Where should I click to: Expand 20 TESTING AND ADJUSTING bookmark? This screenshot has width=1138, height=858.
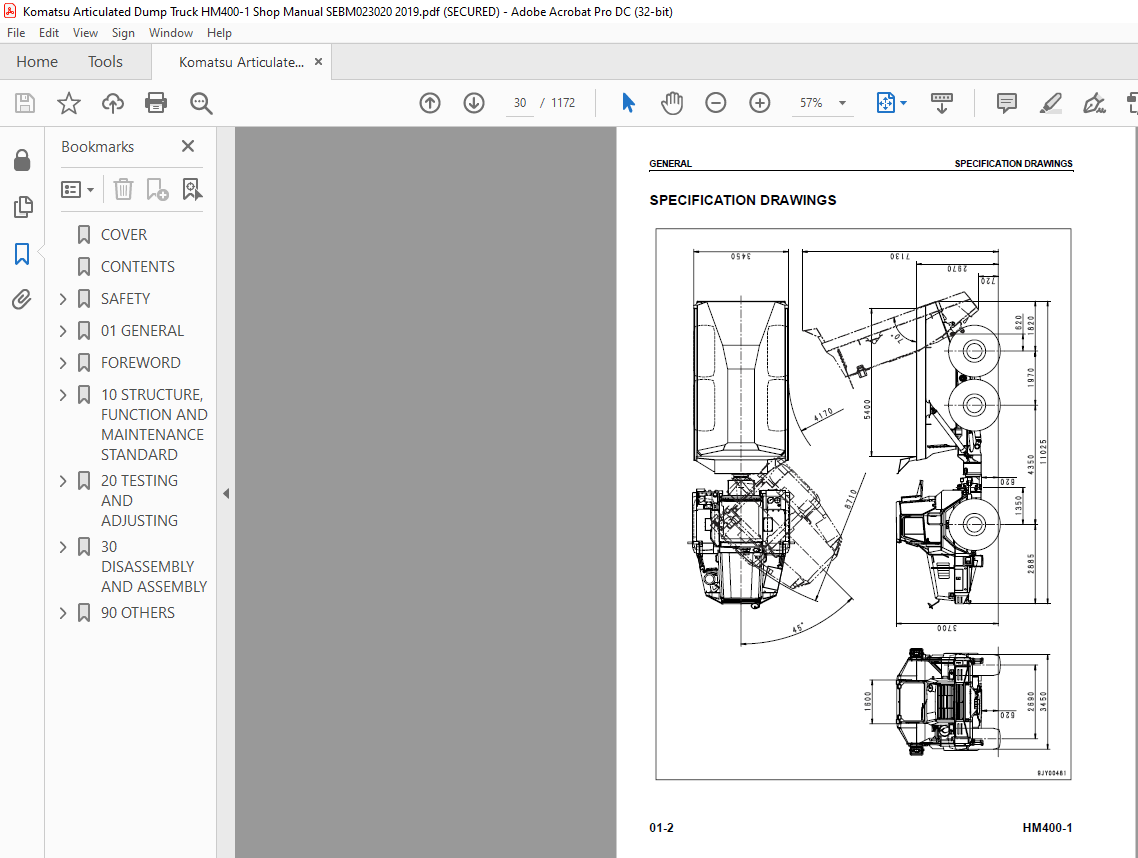pos(63,481)
